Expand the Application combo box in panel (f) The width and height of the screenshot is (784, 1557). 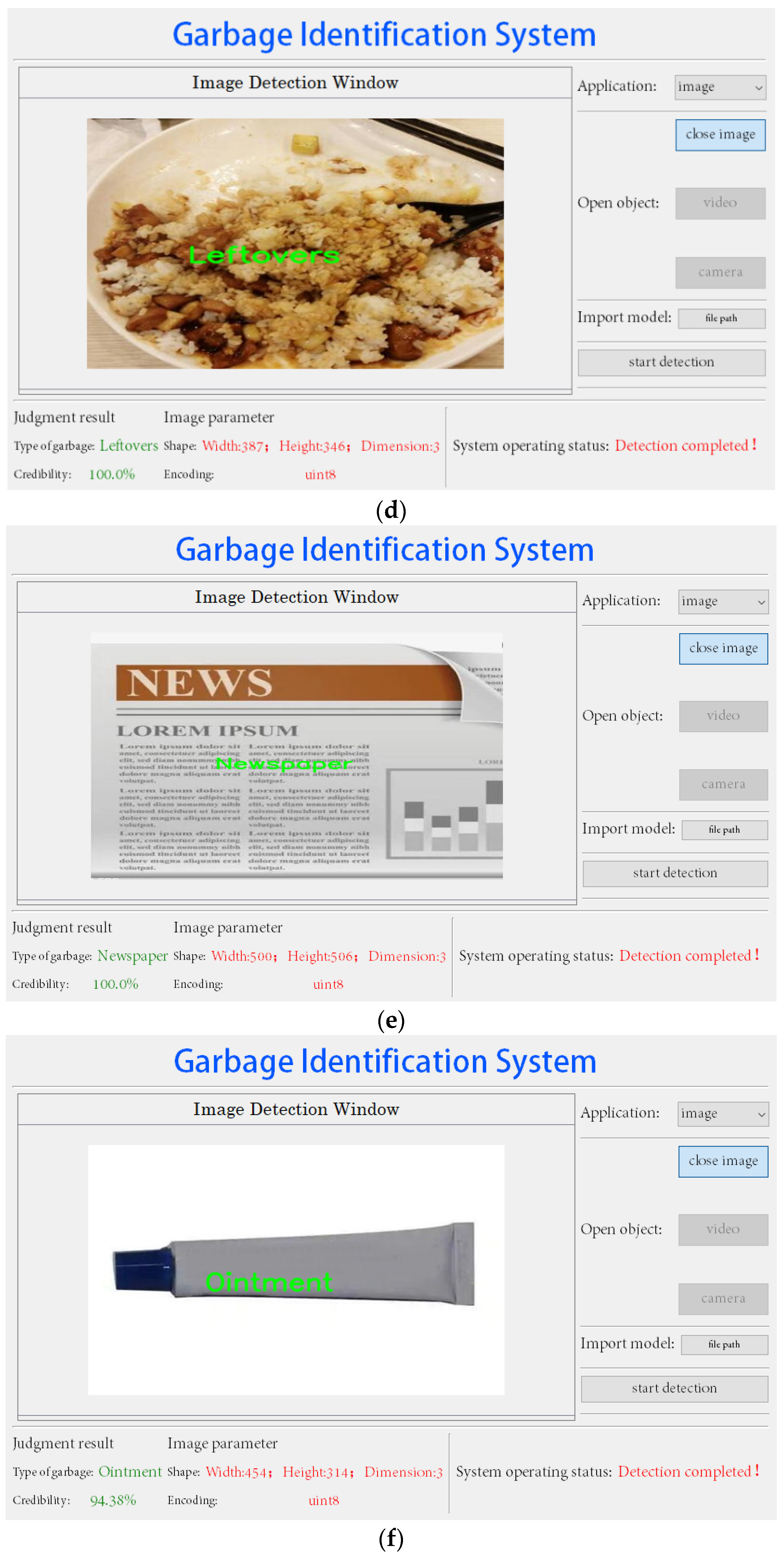(722, 1114)
